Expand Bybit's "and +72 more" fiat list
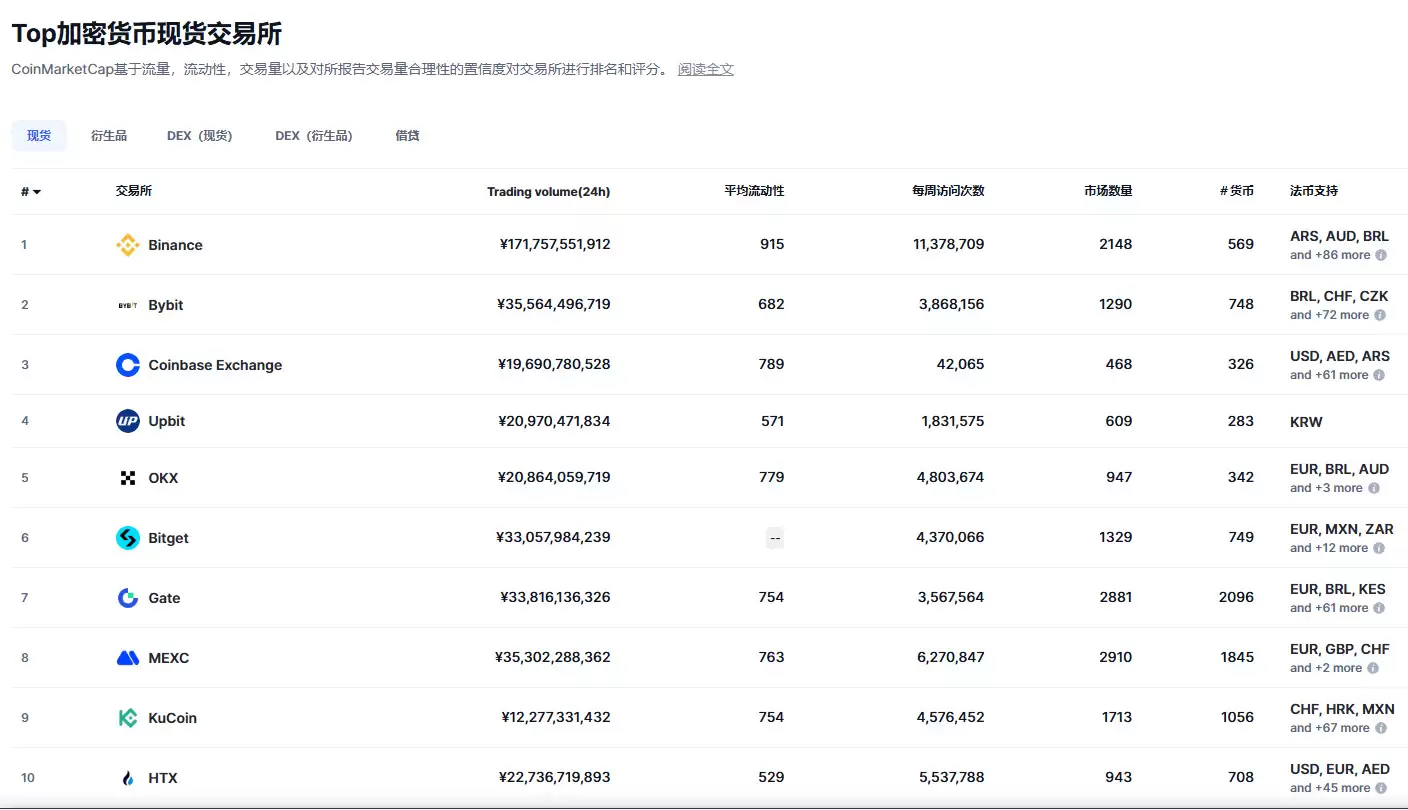Screen dimensions: 1408x810 point(1329,315)
